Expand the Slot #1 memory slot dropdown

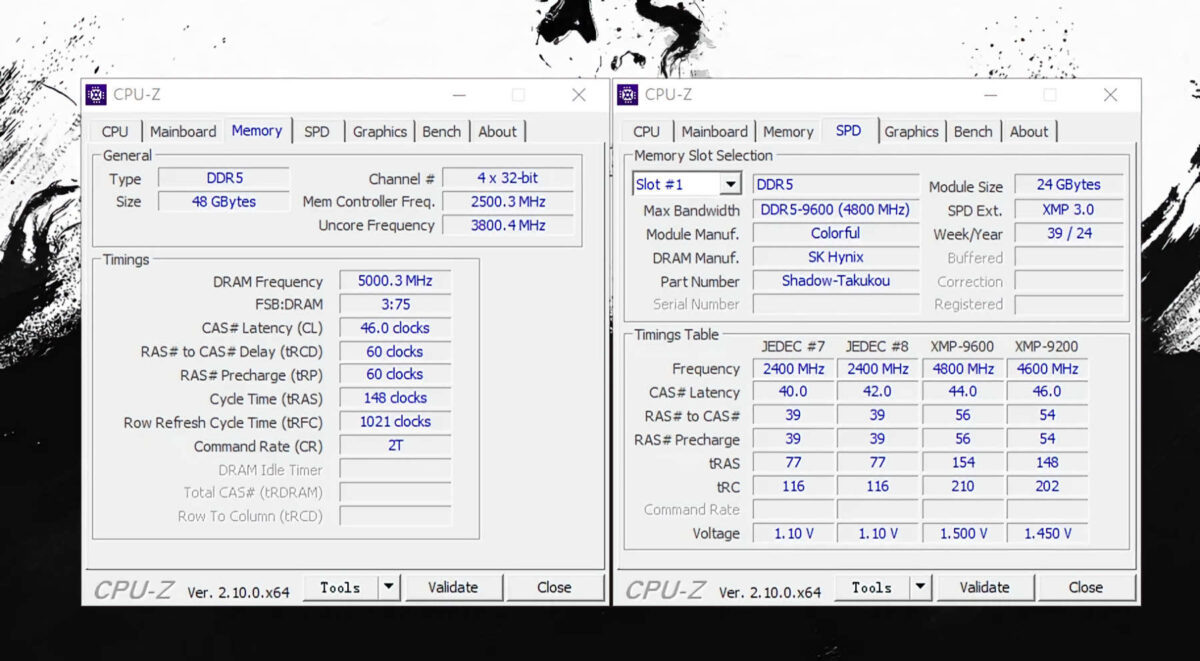click(x=731, y=185)
